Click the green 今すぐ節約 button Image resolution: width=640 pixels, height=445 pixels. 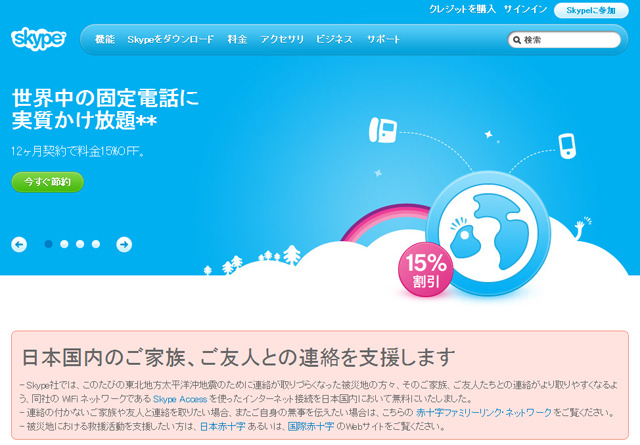[x=48, y=182]
